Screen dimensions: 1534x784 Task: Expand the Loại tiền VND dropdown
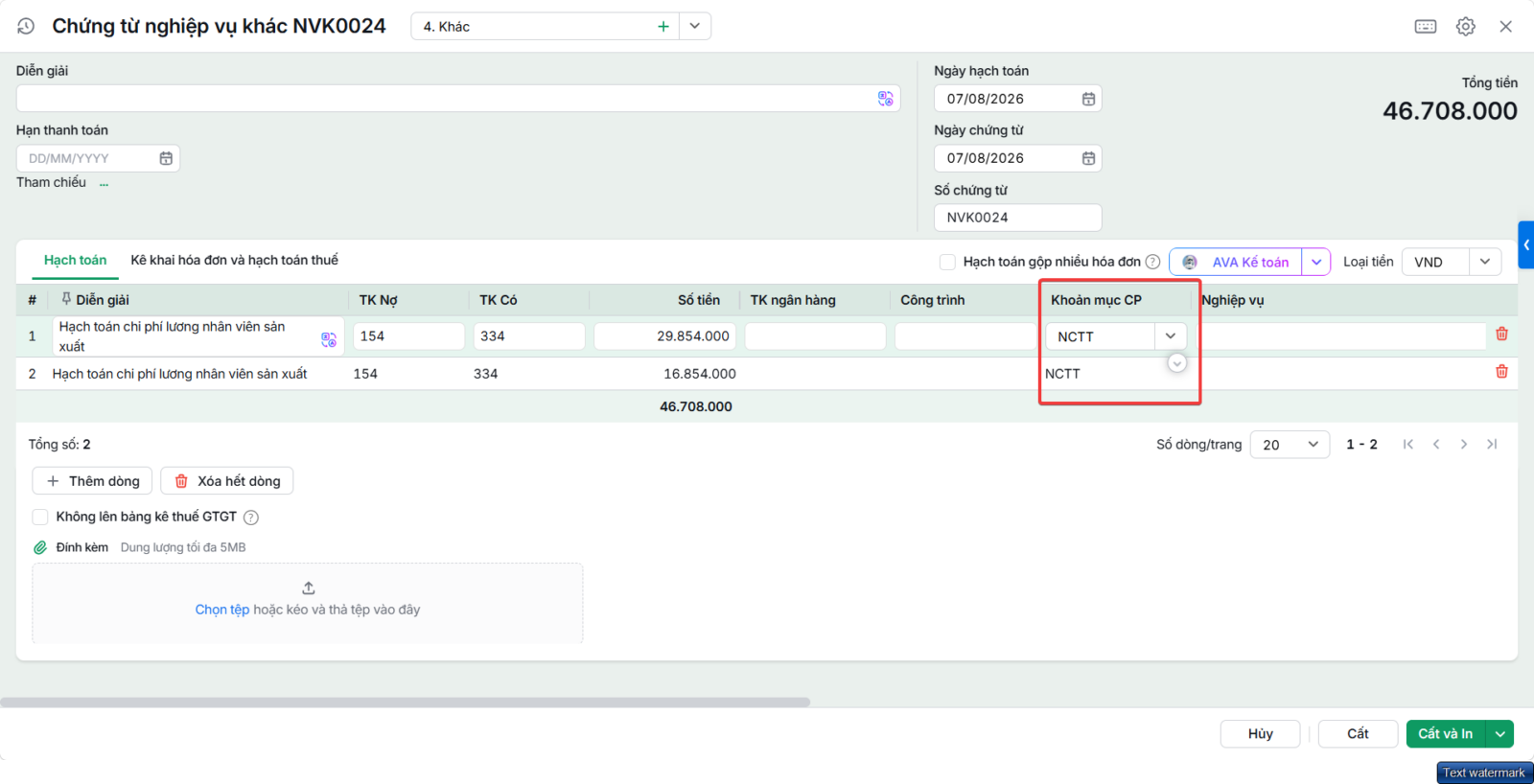pos(1485,262)
